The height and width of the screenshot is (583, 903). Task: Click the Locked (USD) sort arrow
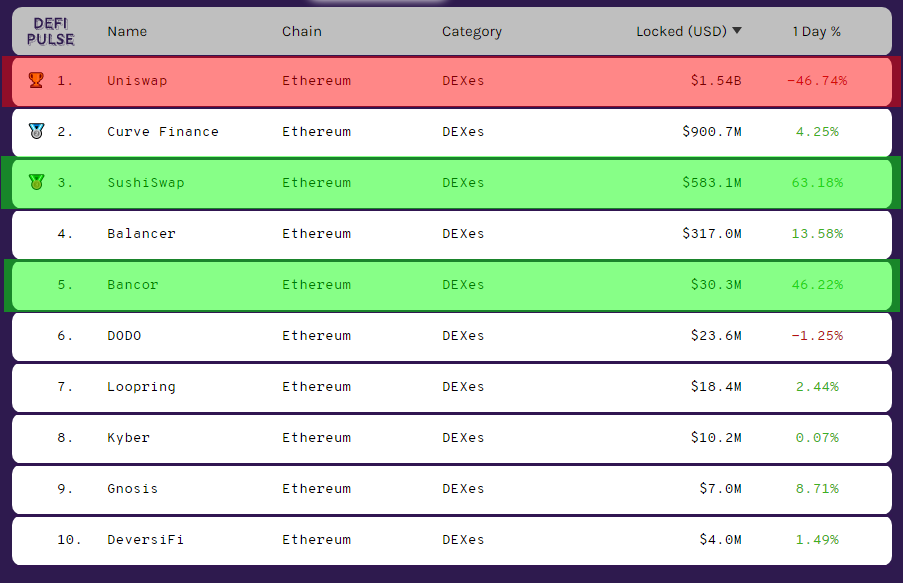click(x=737, y=31)
